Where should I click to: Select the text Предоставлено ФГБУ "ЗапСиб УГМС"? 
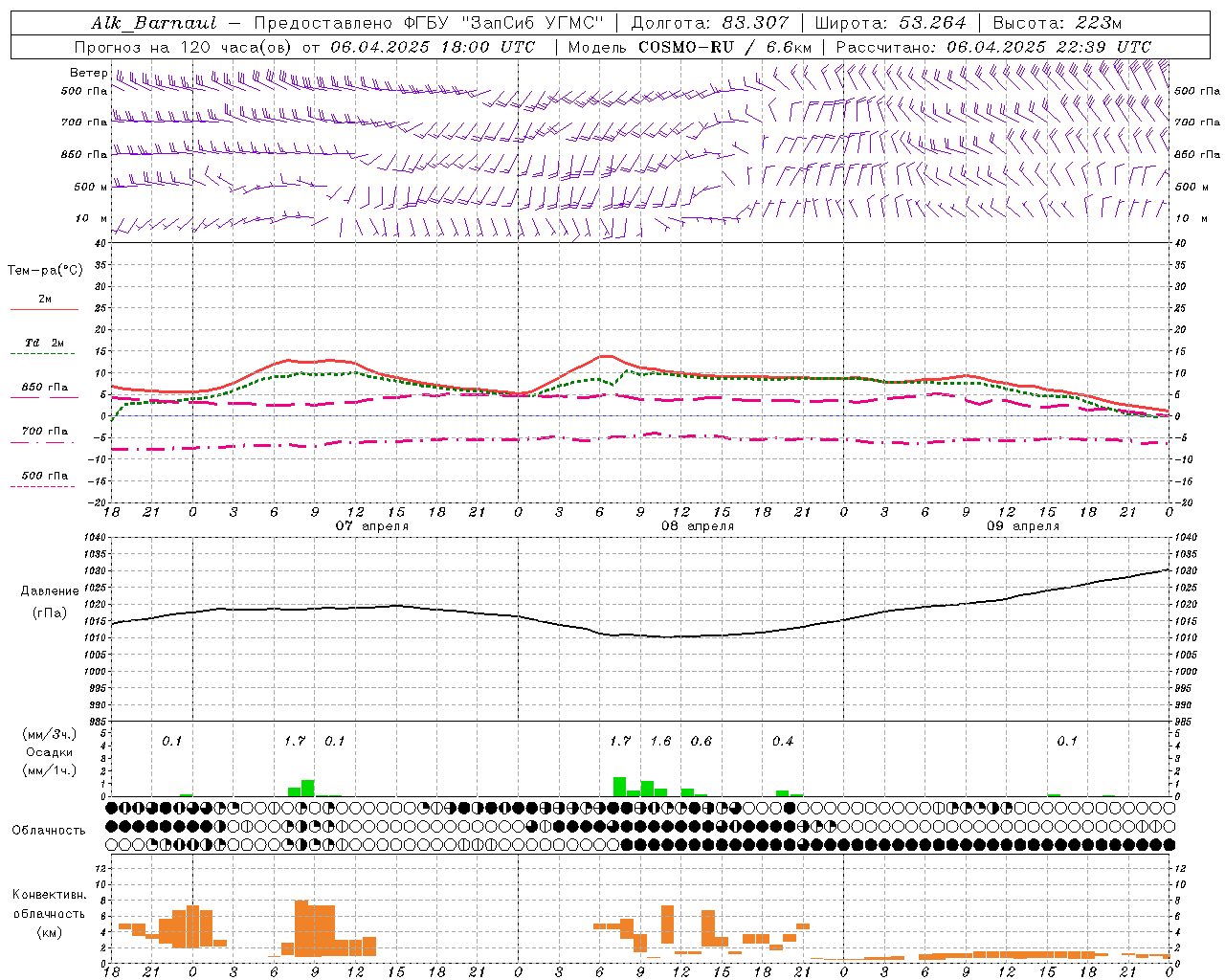coord(429,23)
